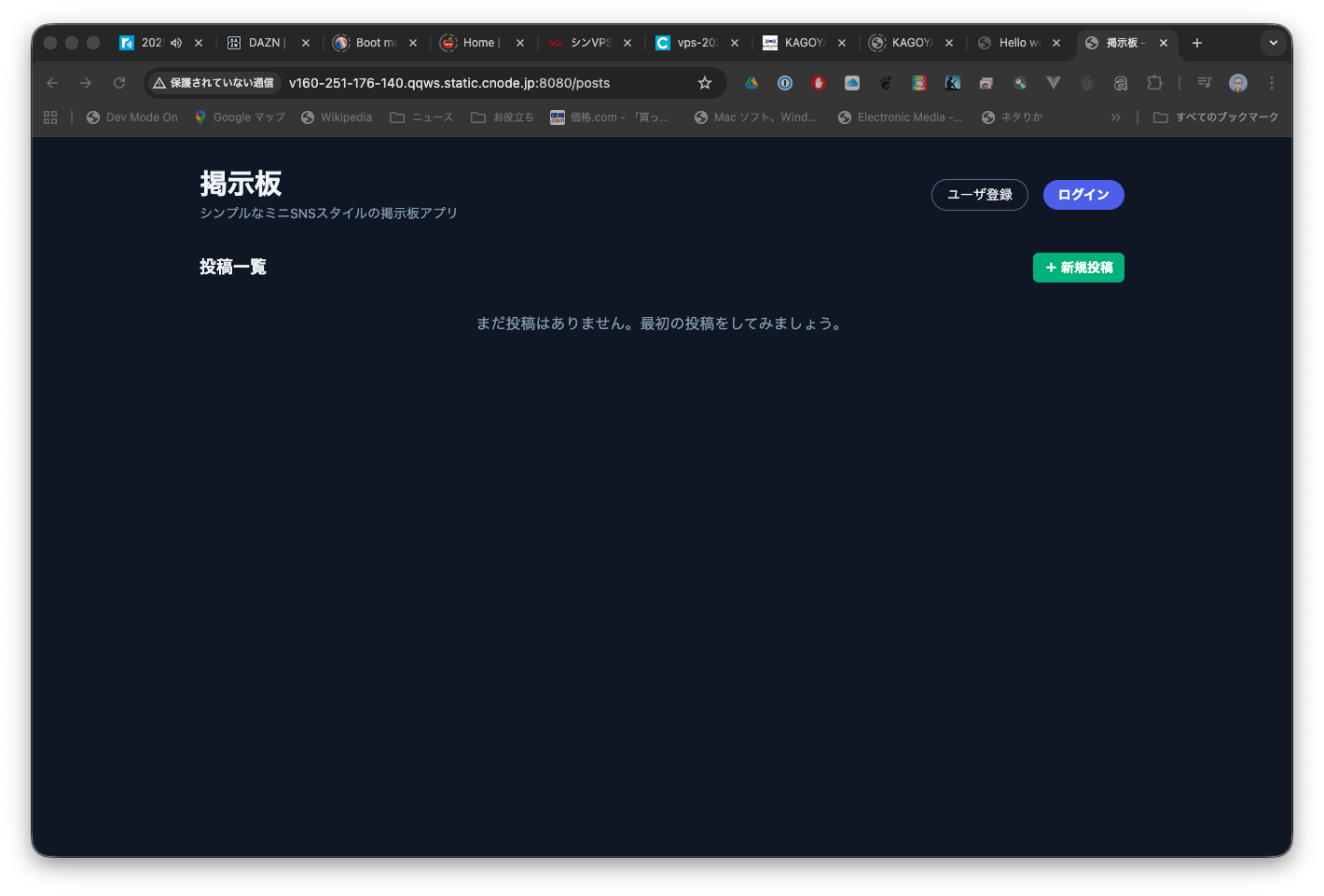The height and width of the screenshot is (896, 1324).
Task: Expand the tab search dropdown arrow
Action: coord(1273,43)
